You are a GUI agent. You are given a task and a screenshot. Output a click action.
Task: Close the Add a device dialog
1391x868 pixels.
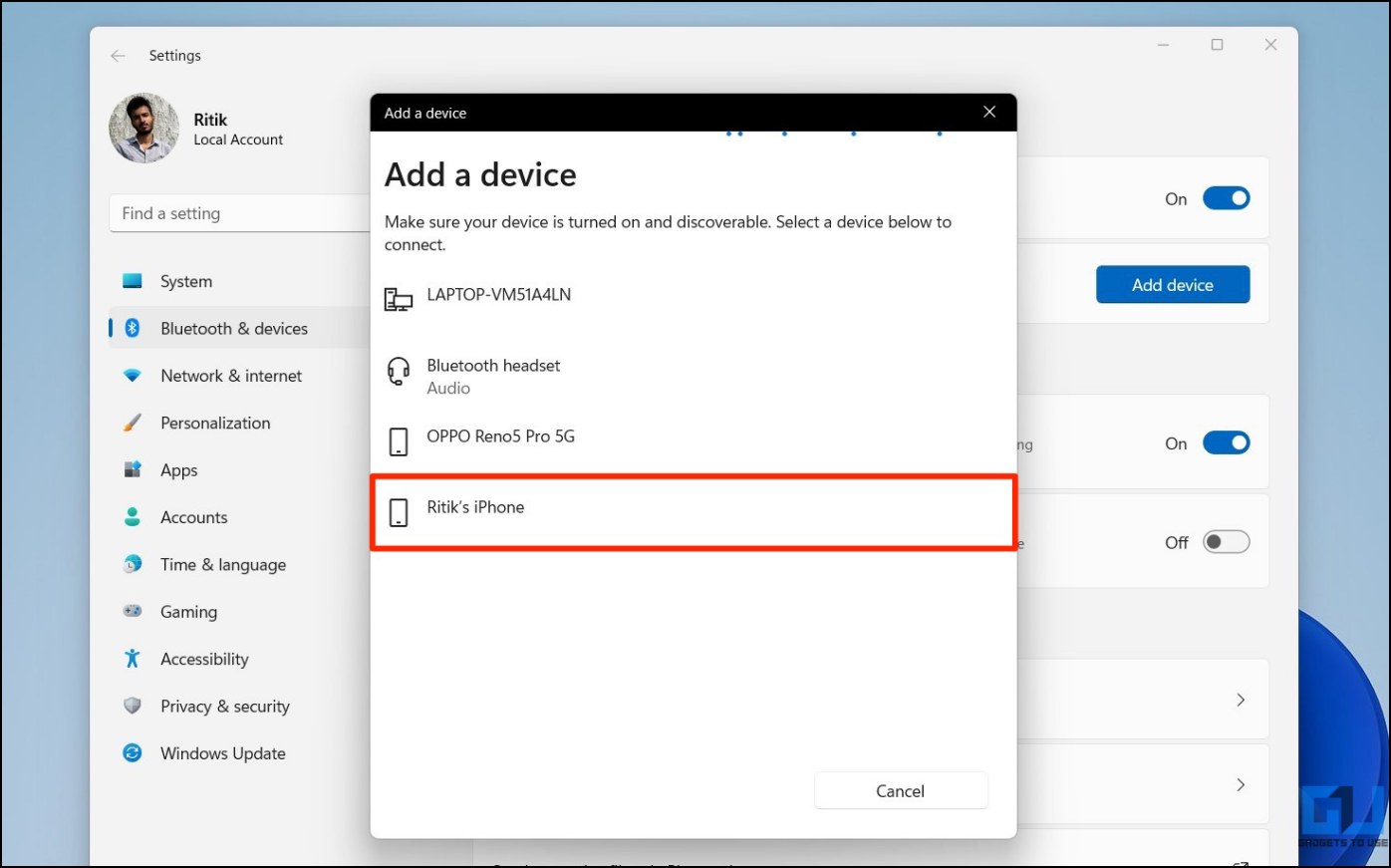[x=989, y=112]
